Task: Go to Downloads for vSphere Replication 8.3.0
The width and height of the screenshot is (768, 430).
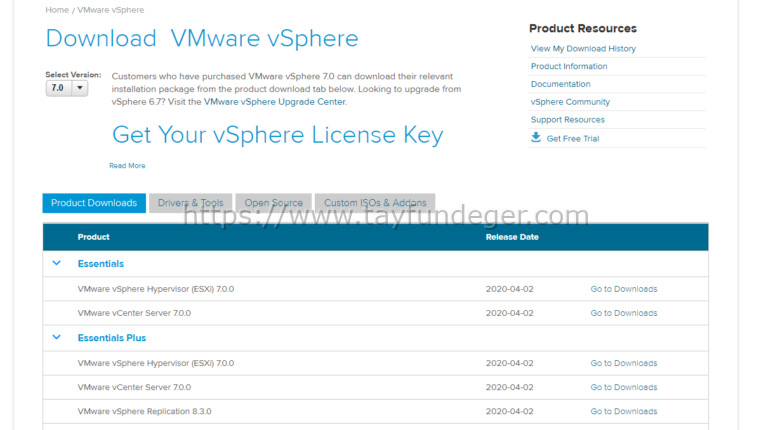Action: click(623, 411)
